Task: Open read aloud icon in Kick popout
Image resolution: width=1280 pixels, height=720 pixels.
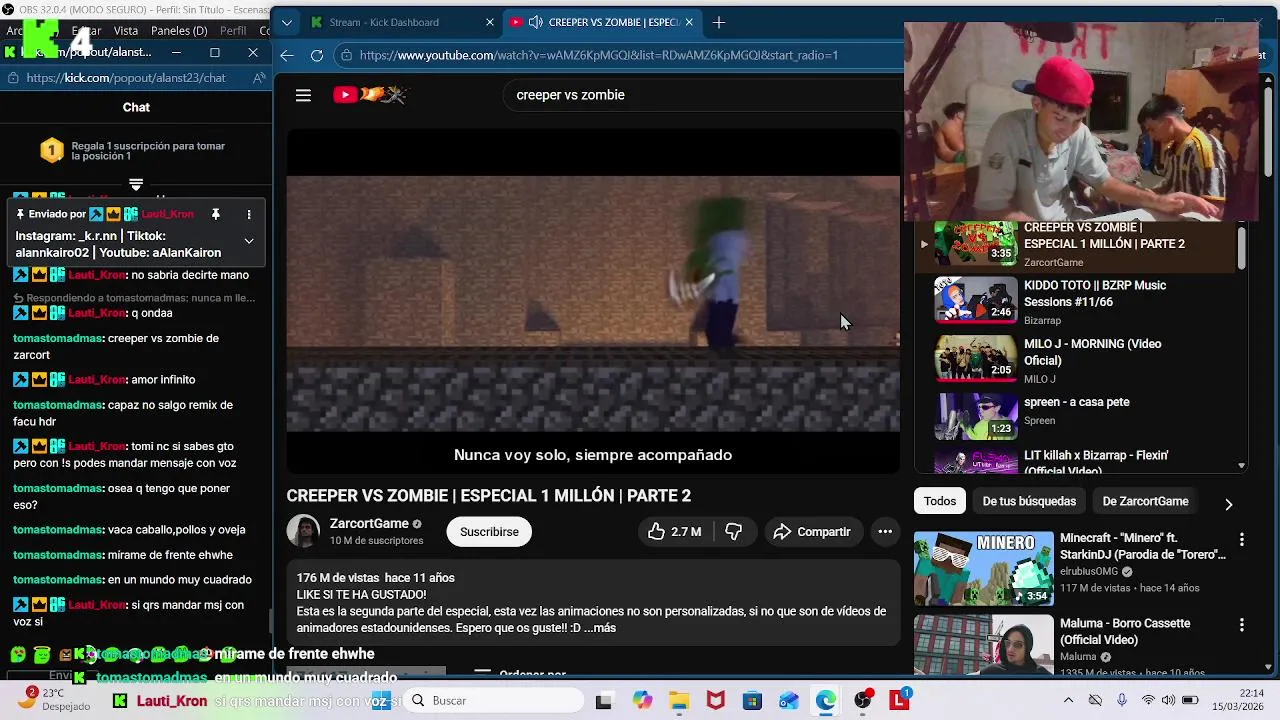Action: click(x=260, y=78)
